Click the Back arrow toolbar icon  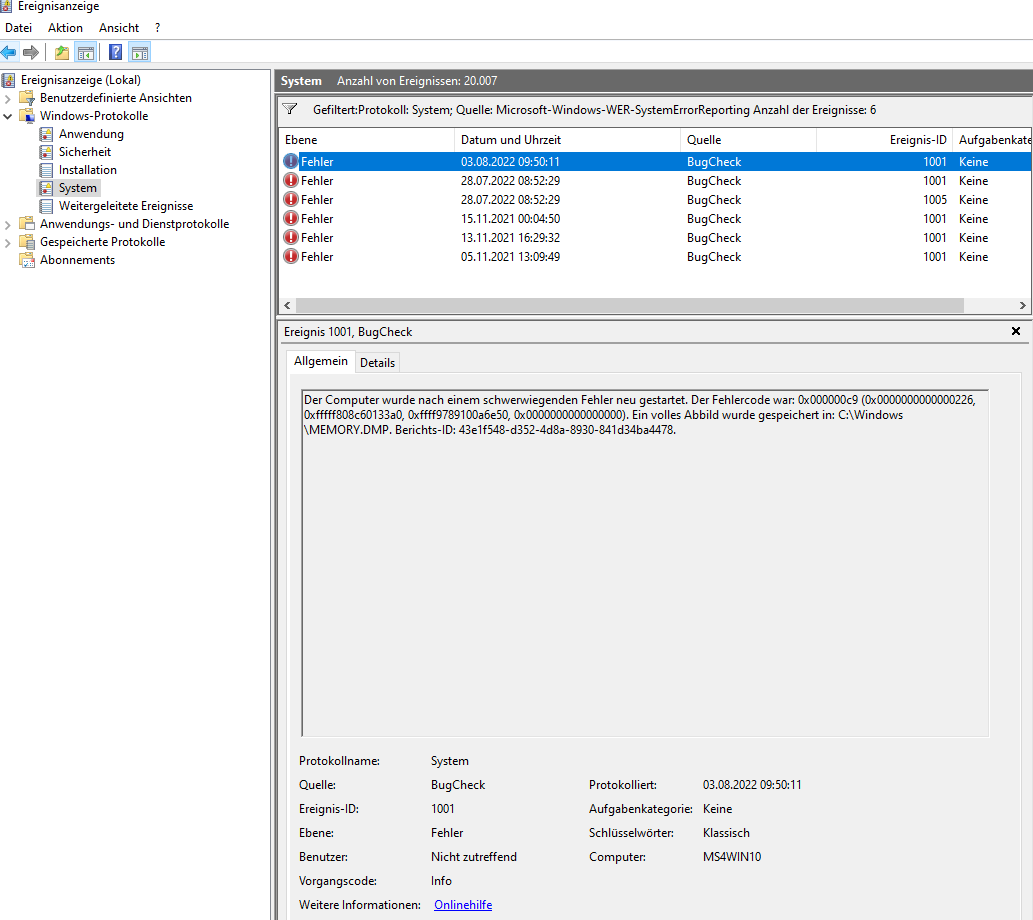(x=9, y=52)
